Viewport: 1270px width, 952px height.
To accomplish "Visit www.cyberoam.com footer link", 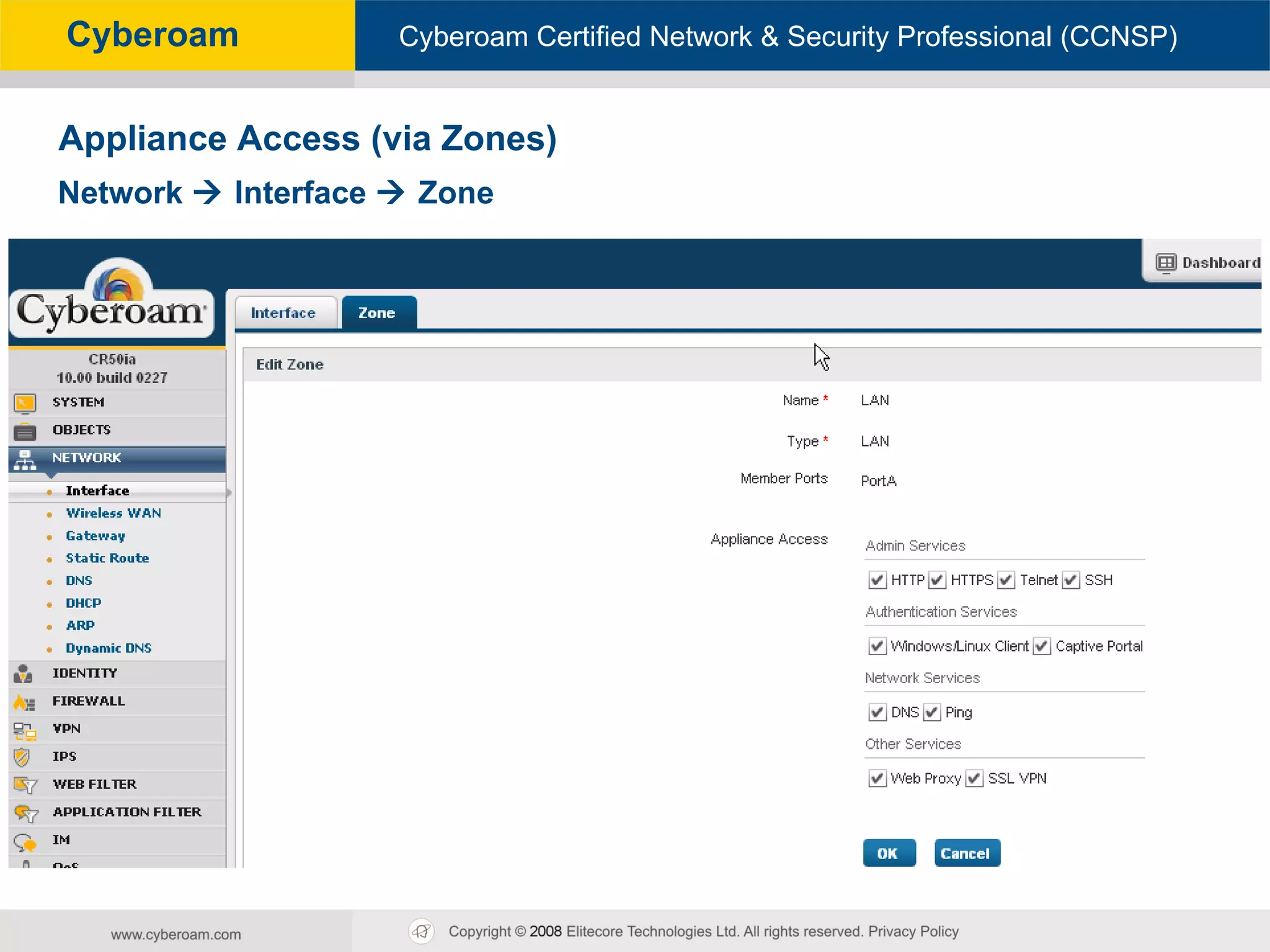I will click(176, 935).
